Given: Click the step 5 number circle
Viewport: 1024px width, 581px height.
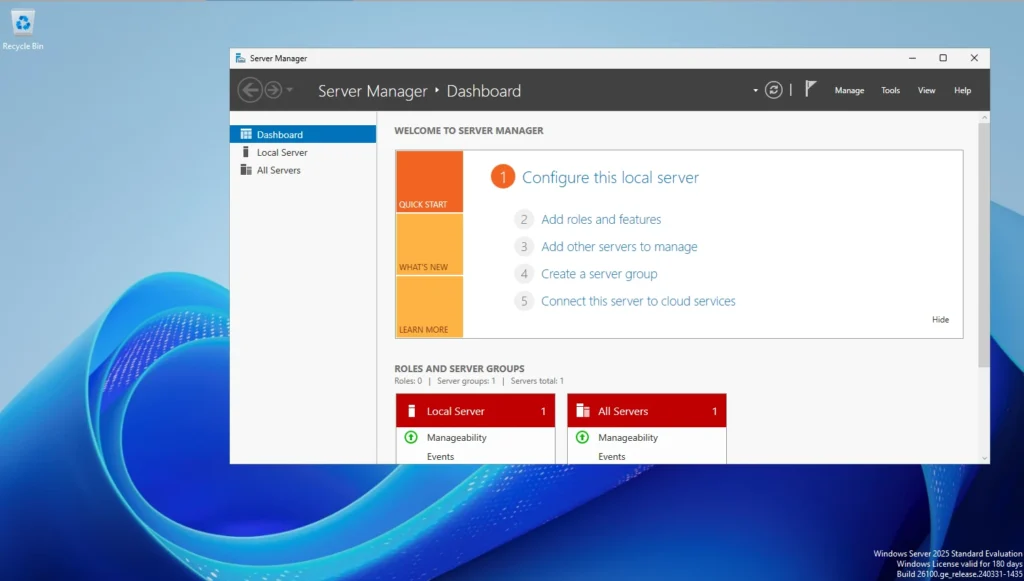Looking at the screenshot, I should [524, 301].
